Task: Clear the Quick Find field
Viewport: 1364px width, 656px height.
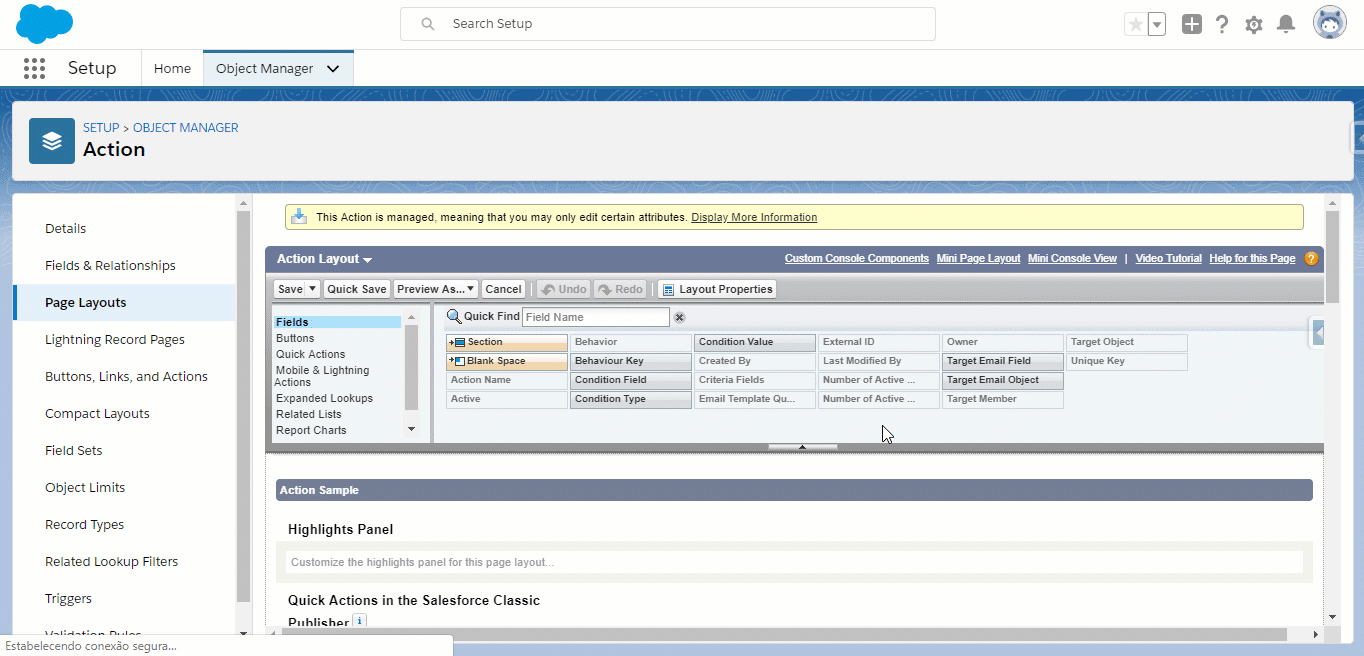Action: pyautogui.click(x=679, y=317)
